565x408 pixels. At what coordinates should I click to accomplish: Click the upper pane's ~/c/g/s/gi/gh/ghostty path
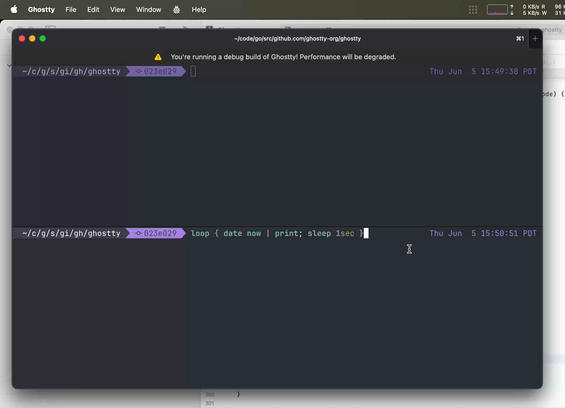point(71,71)
